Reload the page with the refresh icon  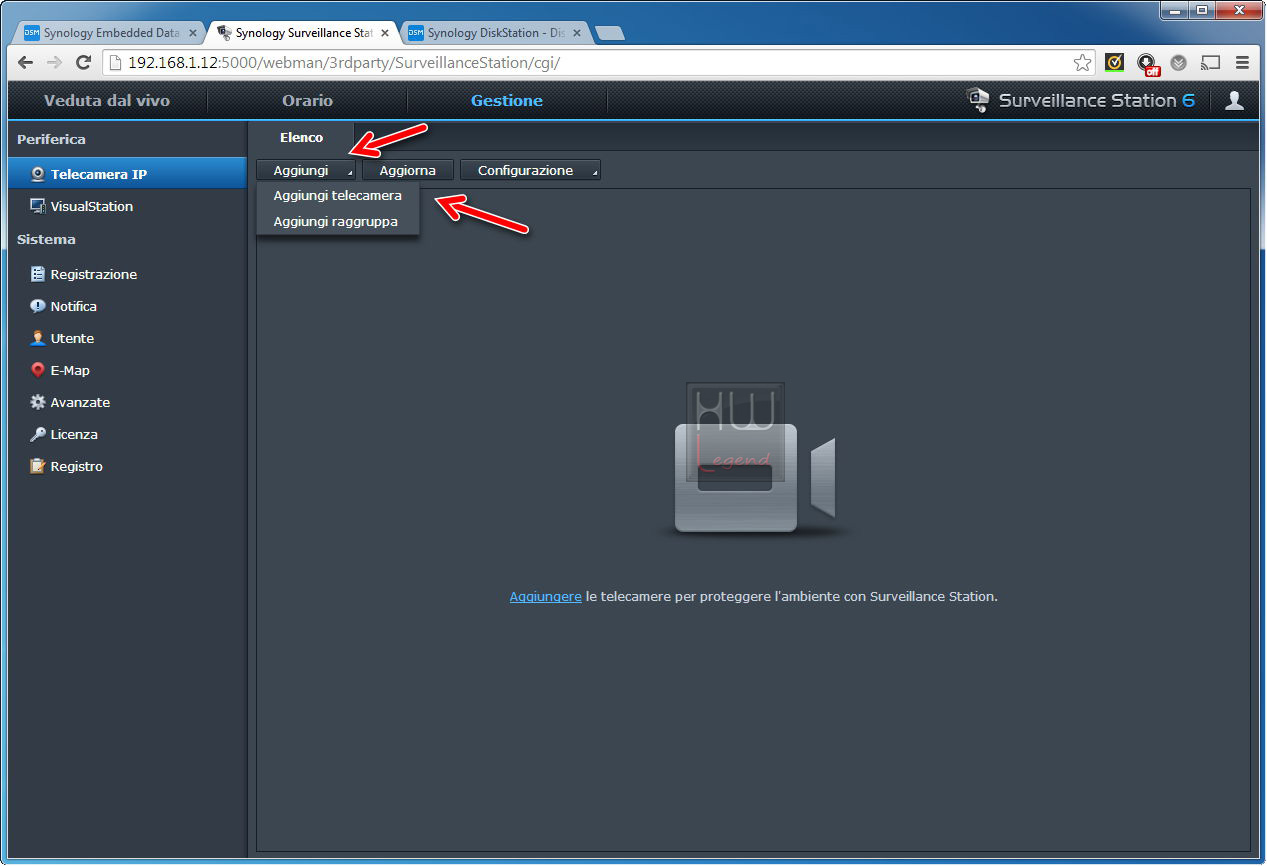(84, 62)
